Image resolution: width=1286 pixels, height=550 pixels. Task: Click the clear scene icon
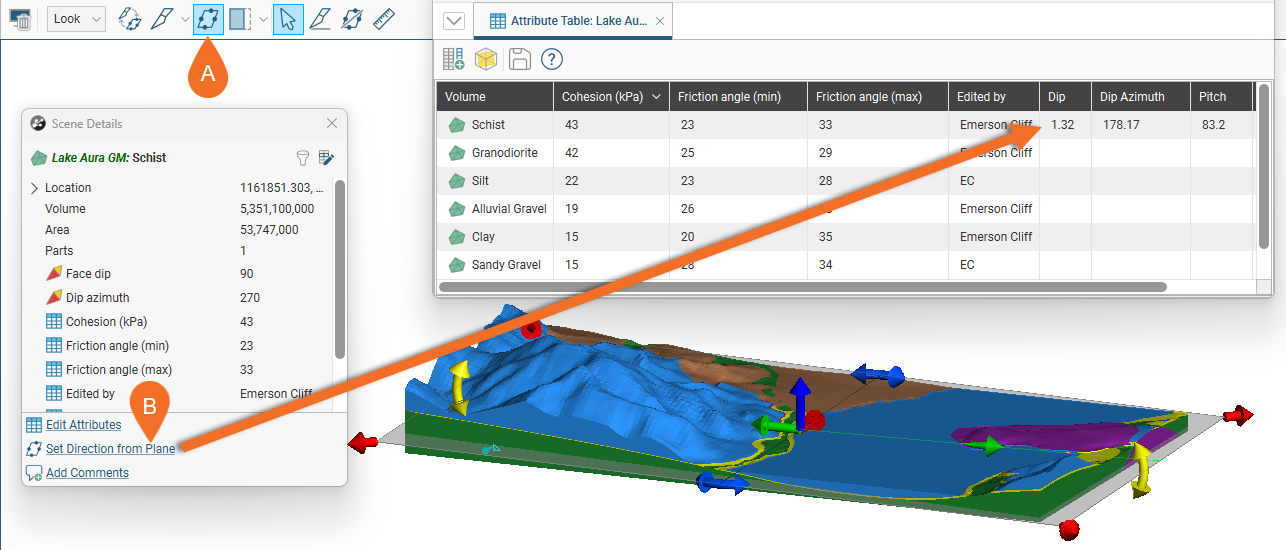click(x=20, y=18)
